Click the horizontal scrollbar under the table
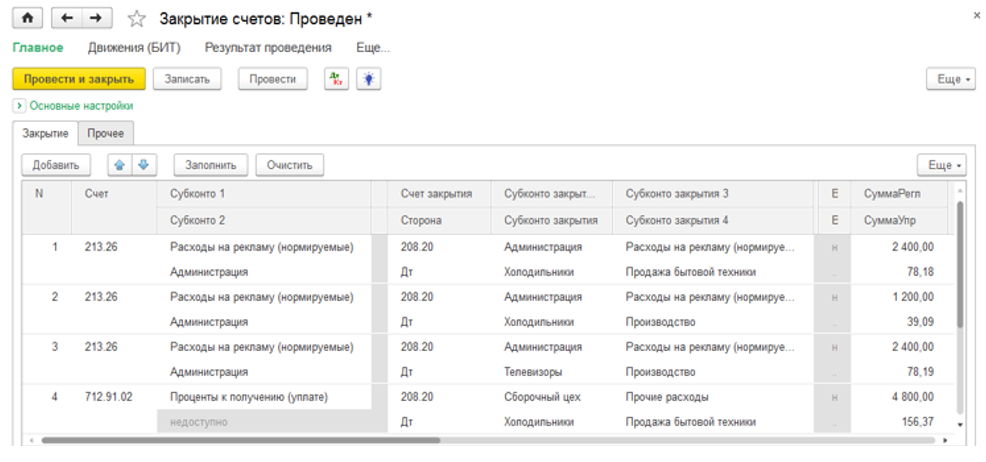The image size is (986, 462). (x=240, y=439)
